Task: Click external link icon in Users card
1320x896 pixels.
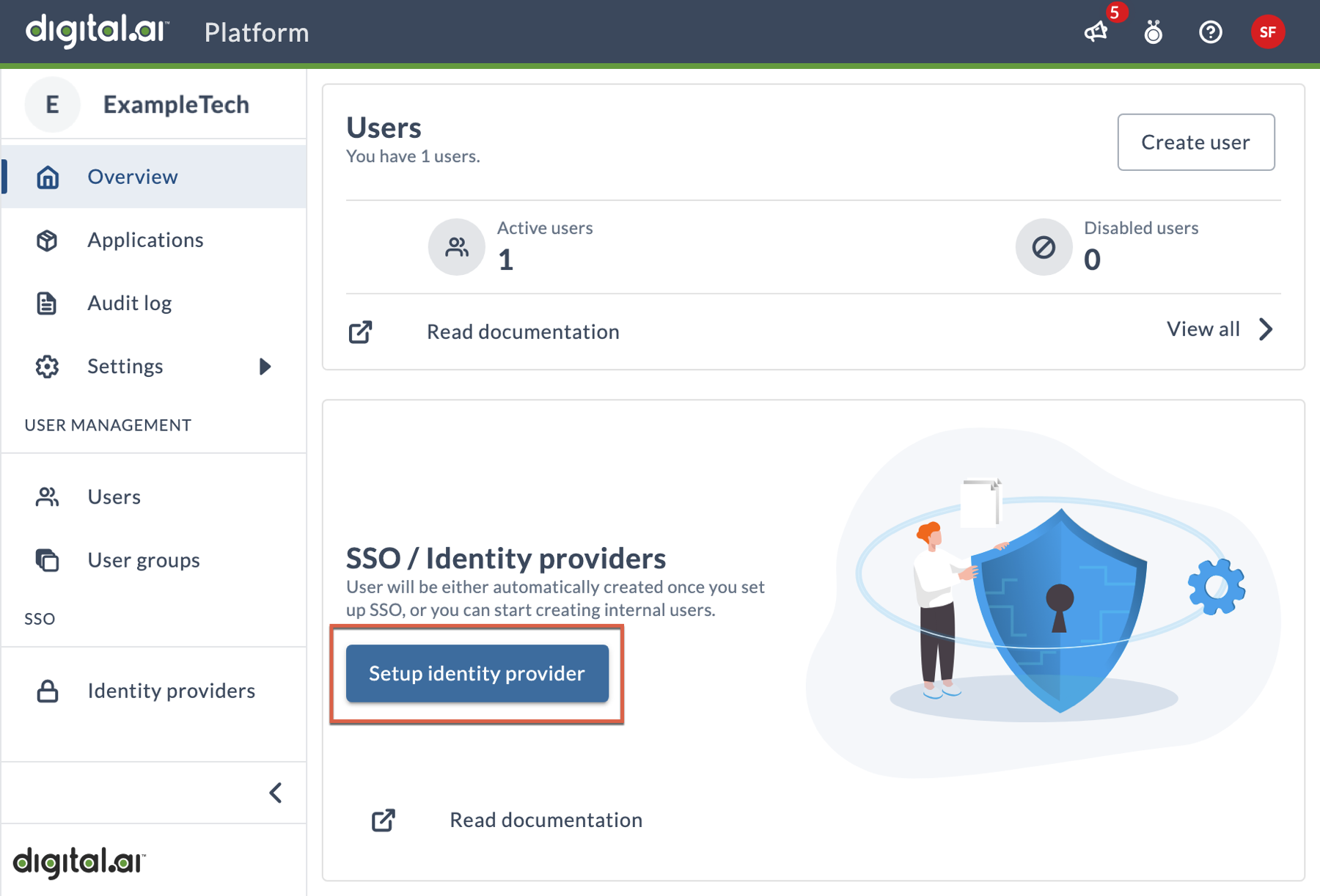Action: coord(360,332)
